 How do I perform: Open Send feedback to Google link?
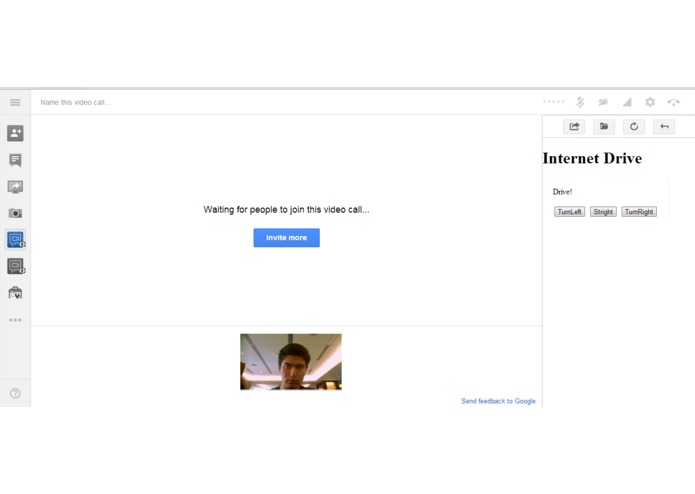point(498,401)
